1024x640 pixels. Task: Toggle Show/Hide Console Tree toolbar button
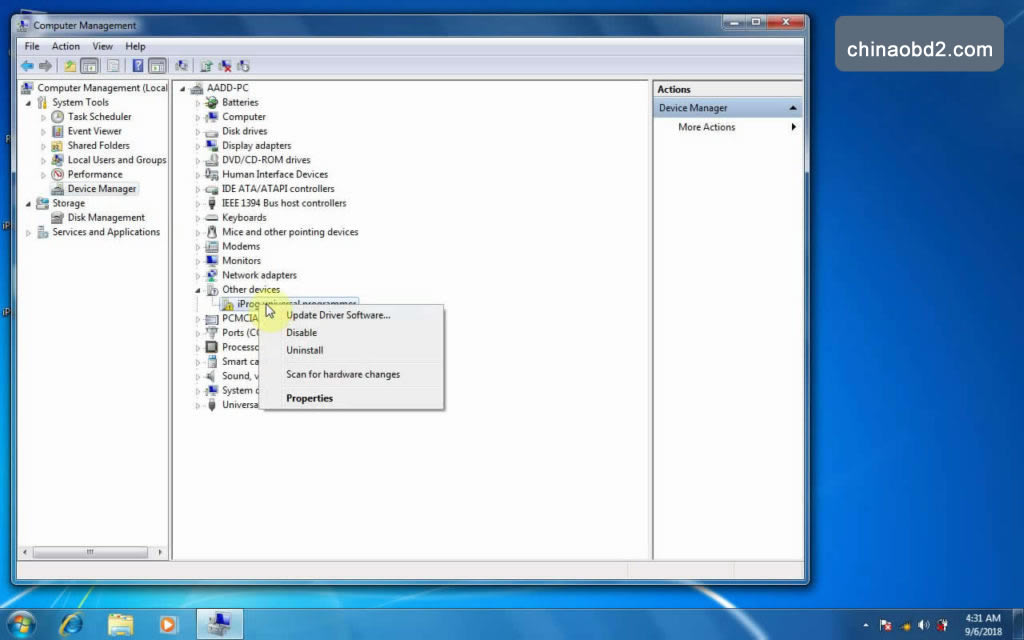89,66
